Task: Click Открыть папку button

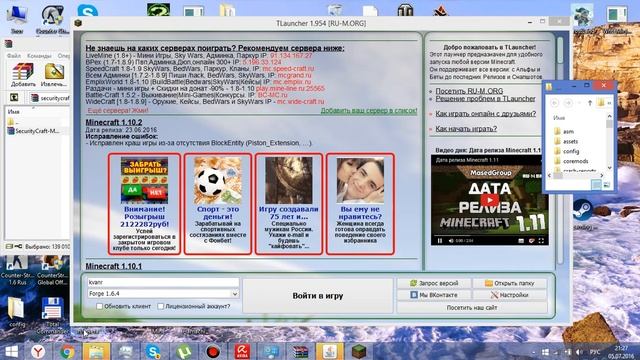Action: [x=509, y=283]
